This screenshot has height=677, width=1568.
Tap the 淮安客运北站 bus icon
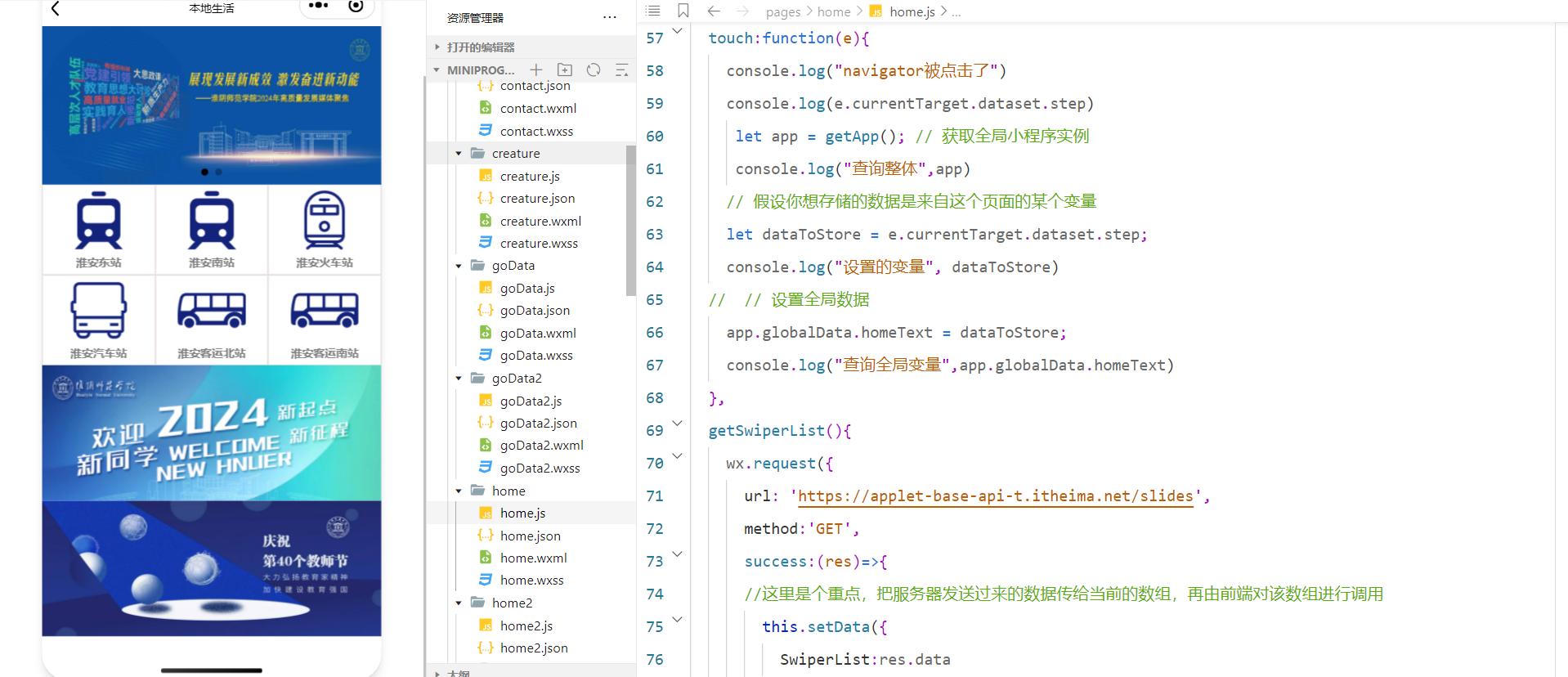click(x=212, y=311)
